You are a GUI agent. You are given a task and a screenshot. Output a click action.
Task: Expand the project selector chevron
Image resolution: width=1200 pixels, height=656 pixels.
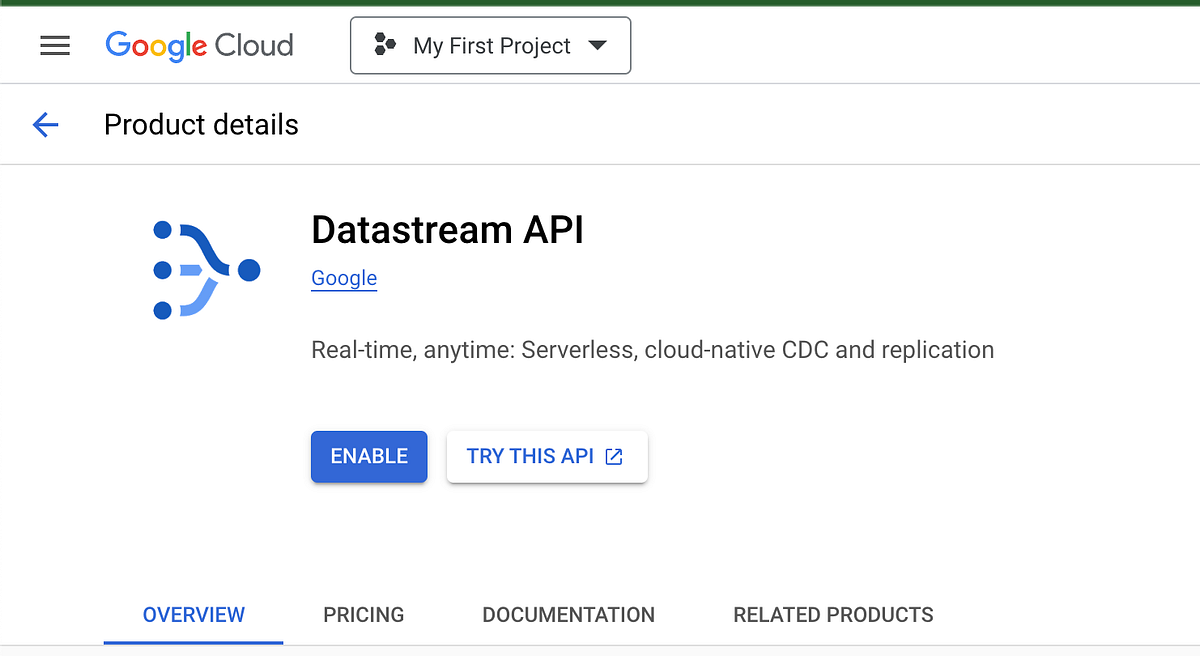[x=597, y=45]
